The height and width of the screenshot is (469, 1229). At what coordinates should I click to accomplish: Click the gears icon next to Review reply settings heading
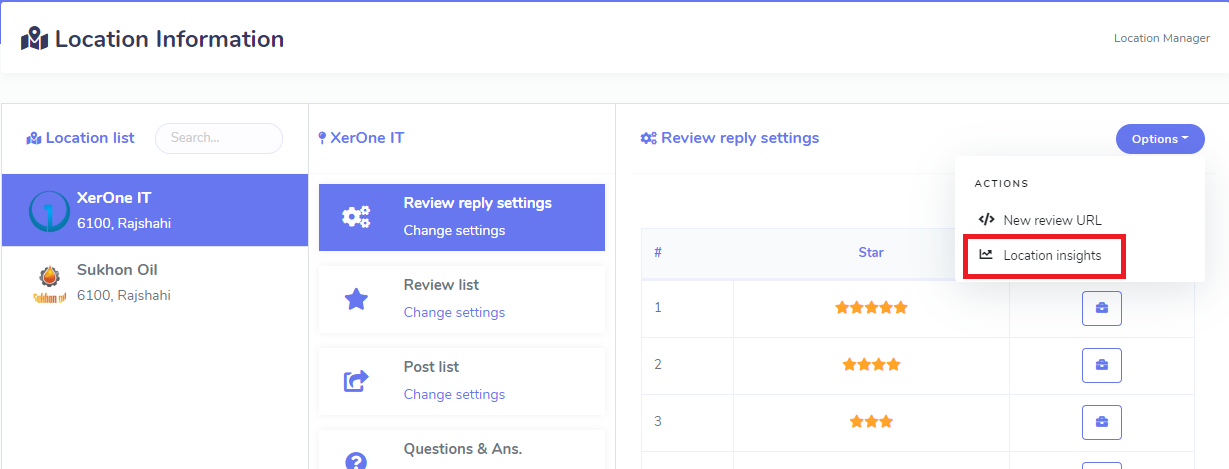648,138
